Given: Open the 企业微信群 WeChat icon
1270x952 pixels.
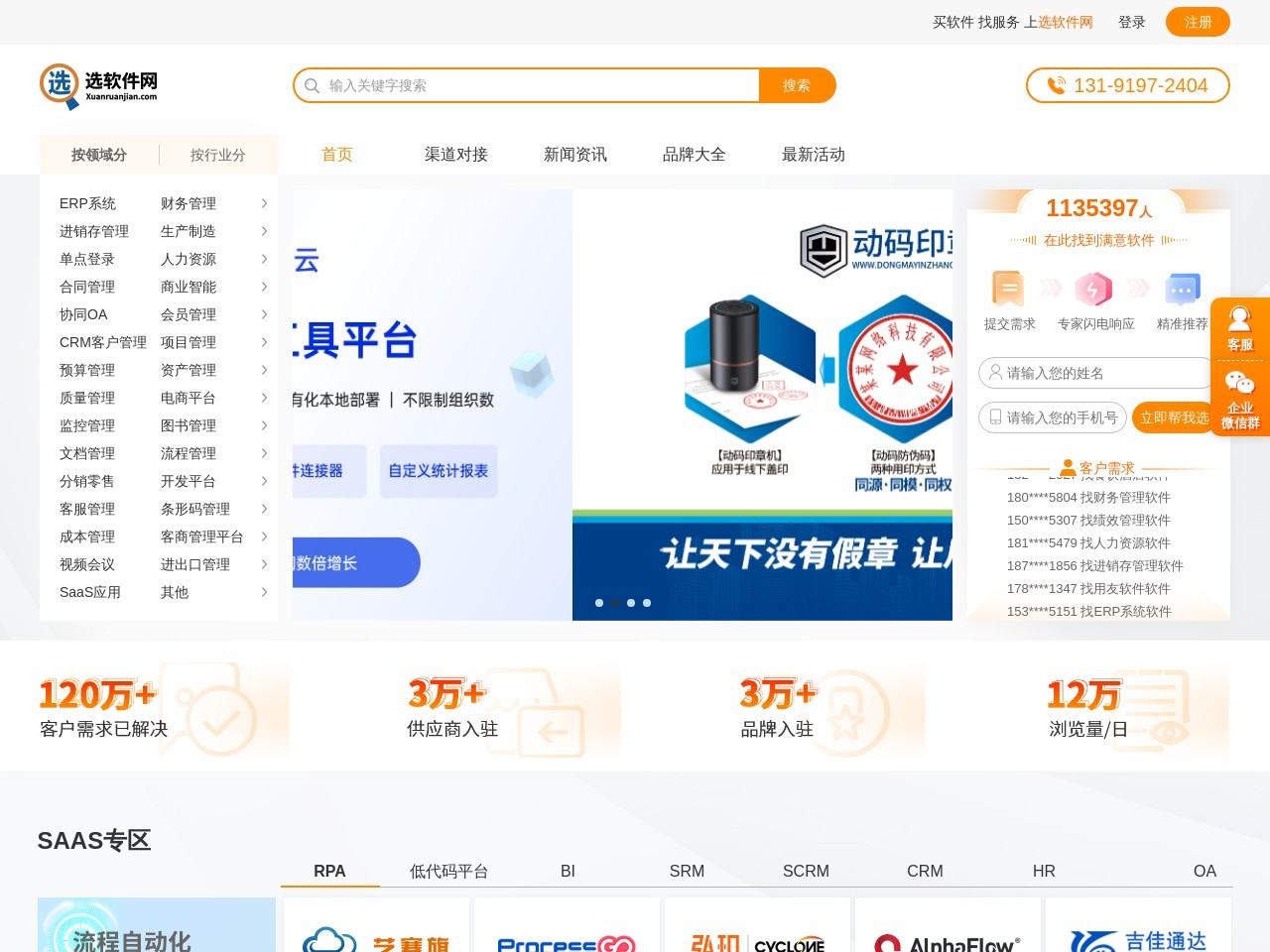Looking at the screenshot, I should pyautogui.click(x=1239, y=398).
